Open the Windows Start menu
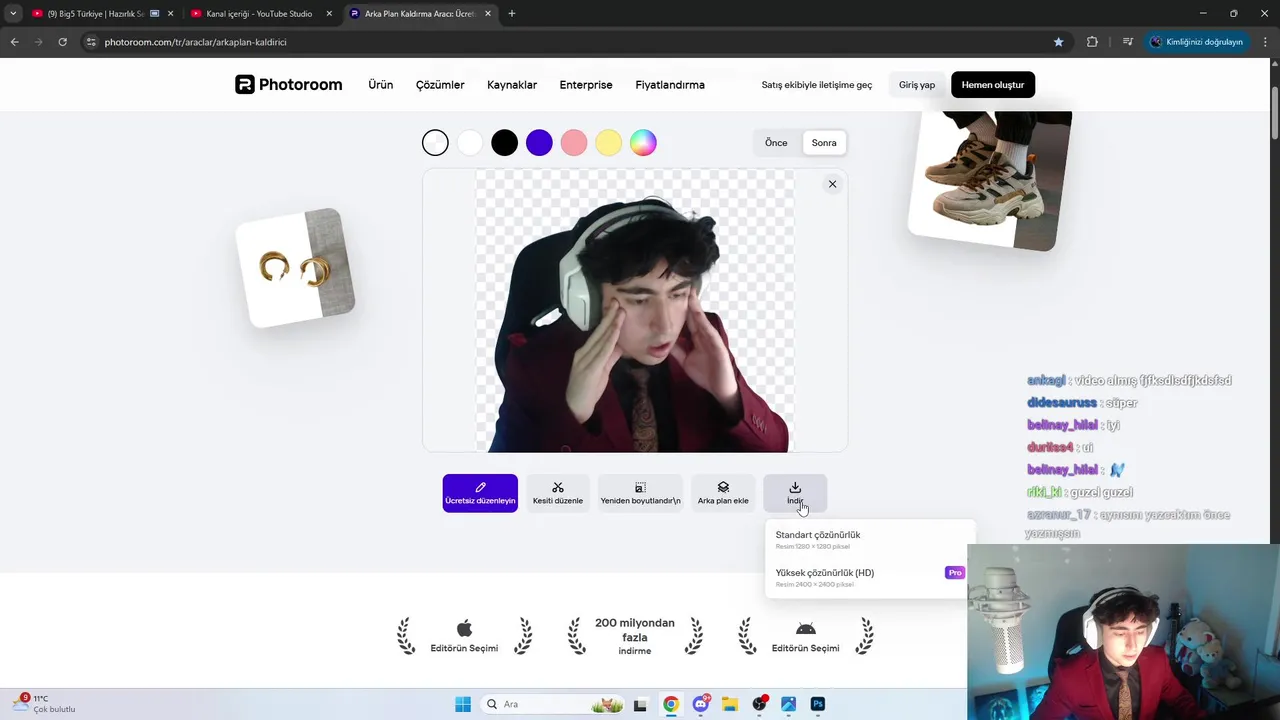 463,704
